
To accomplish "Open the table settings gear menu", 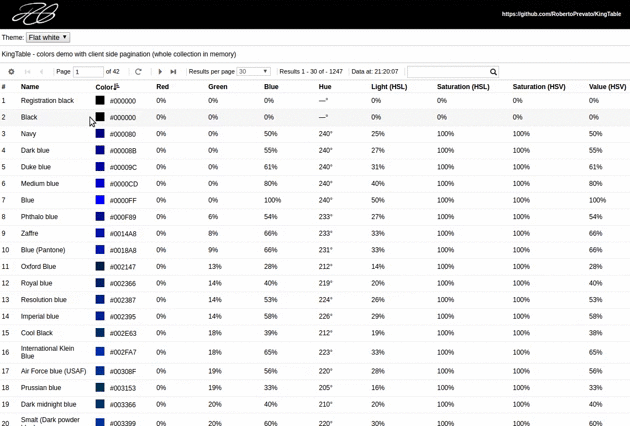I will coord(11,72).
